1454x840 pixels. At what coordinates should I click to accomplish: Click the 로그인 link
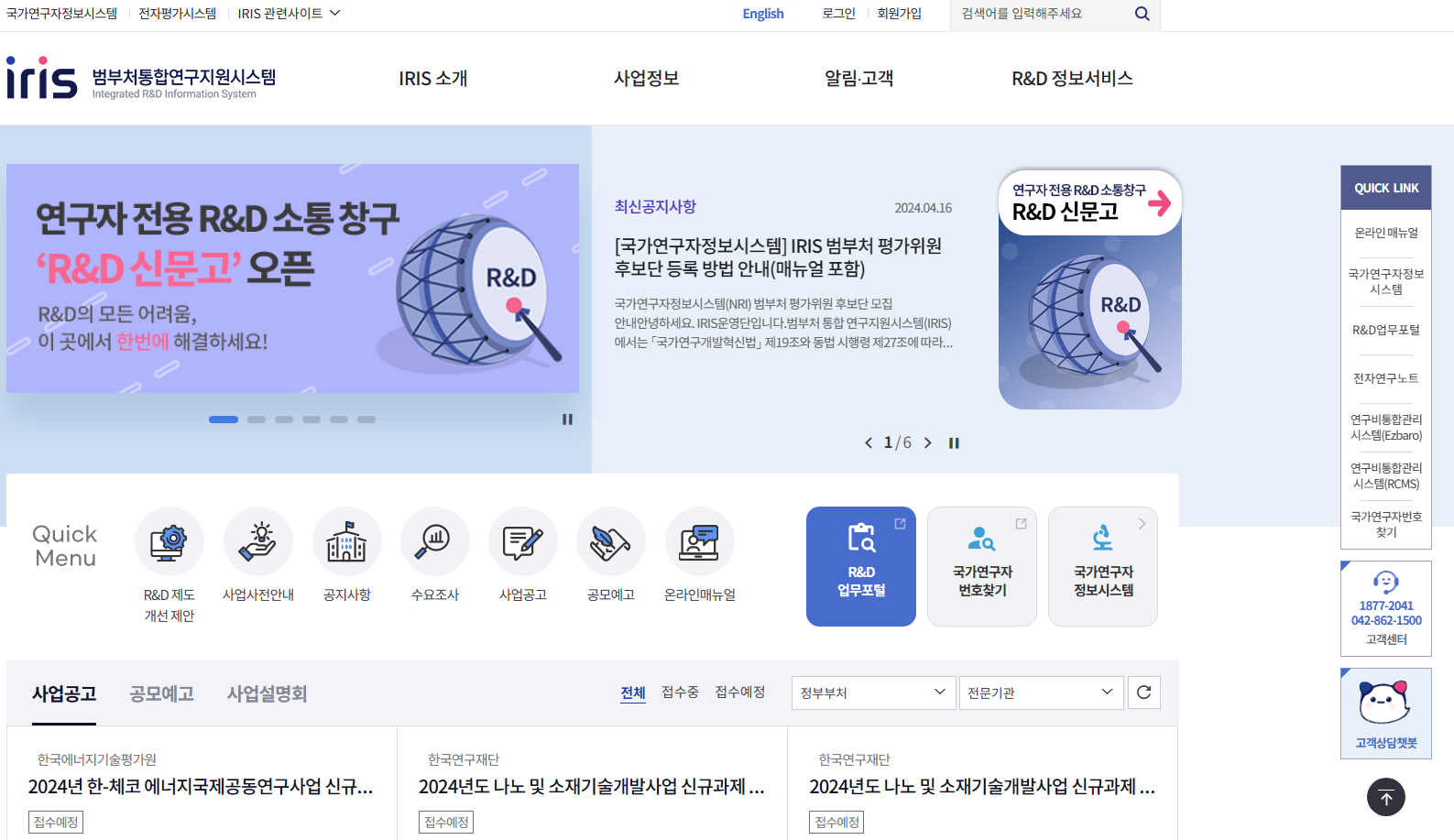[x=838, y=14]
